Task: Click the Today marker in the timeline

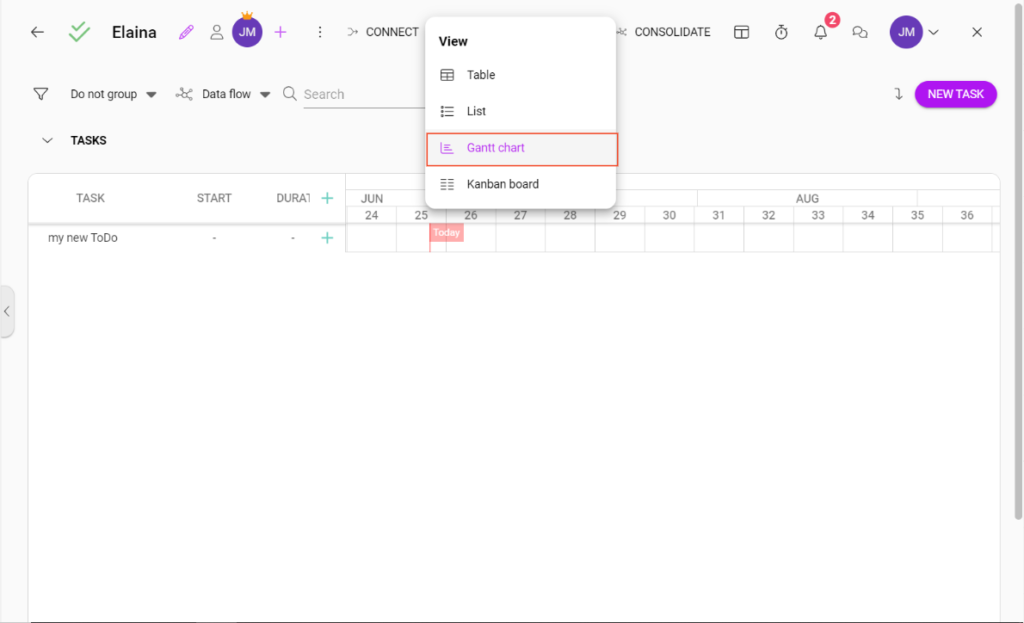Action: click(x=446, y=232)
